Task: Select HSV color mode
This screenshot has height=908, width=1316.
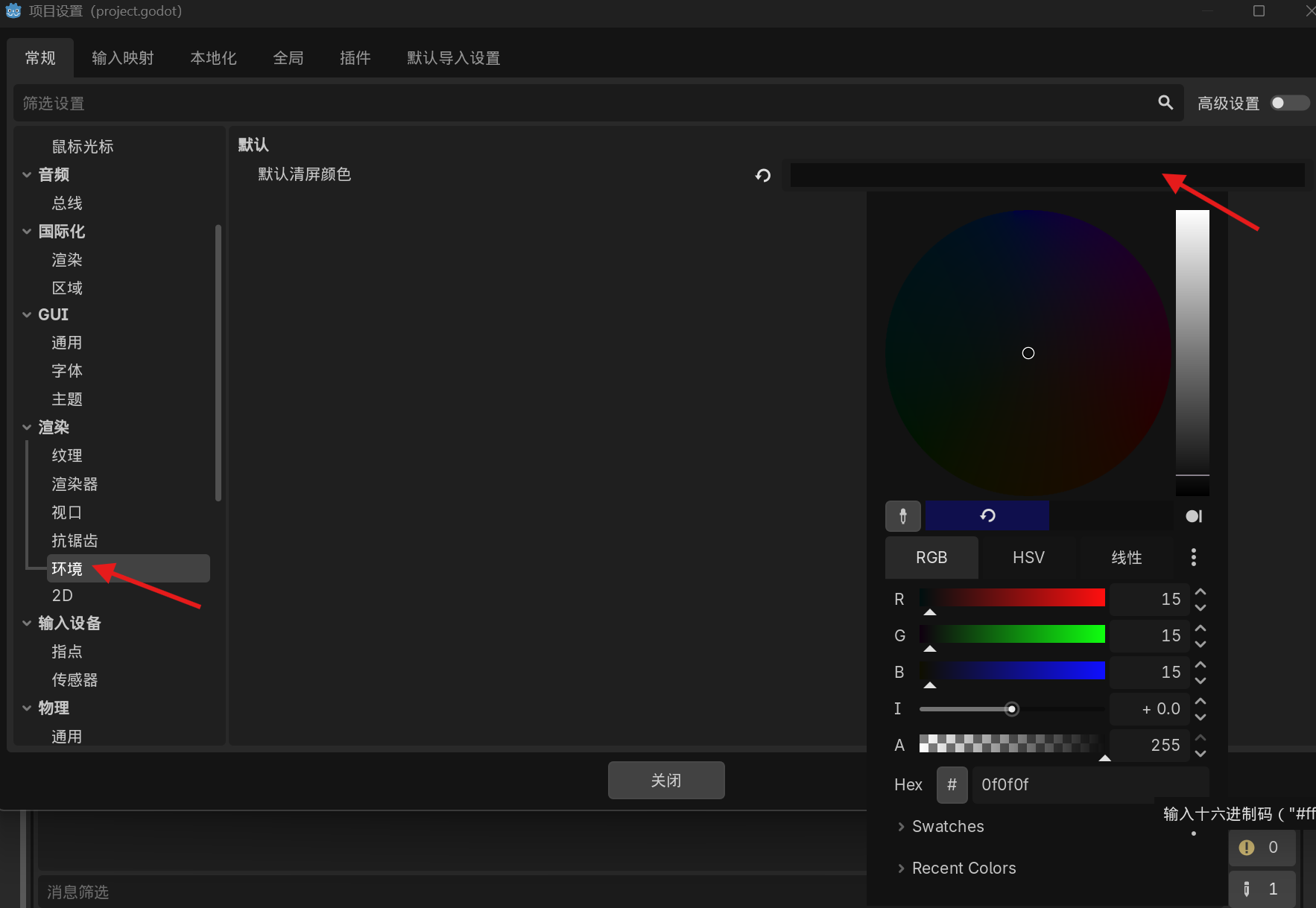Action: pos(1028,557)
